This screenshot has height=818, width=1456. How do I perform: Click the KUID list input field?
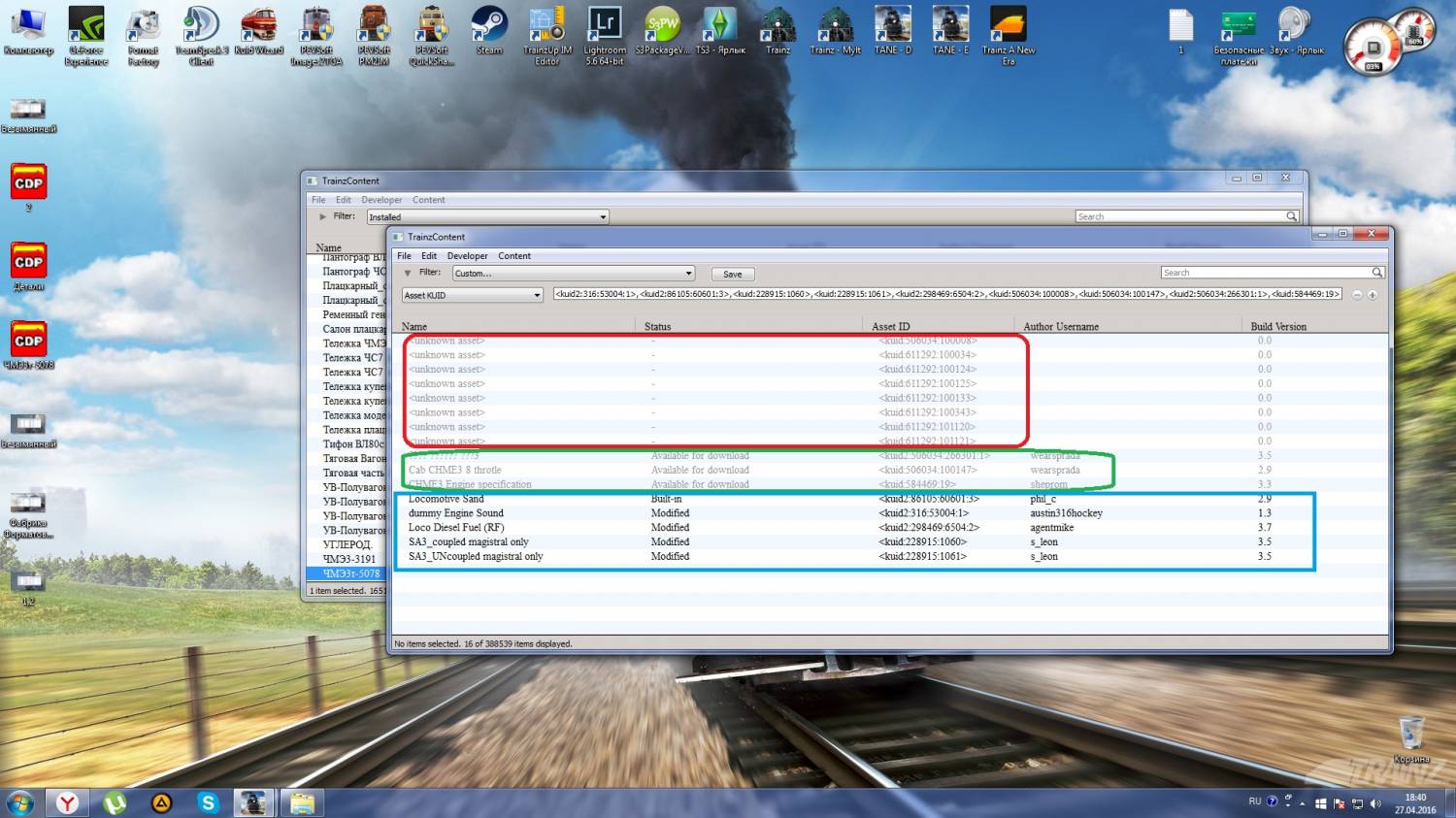pos(946,294)
